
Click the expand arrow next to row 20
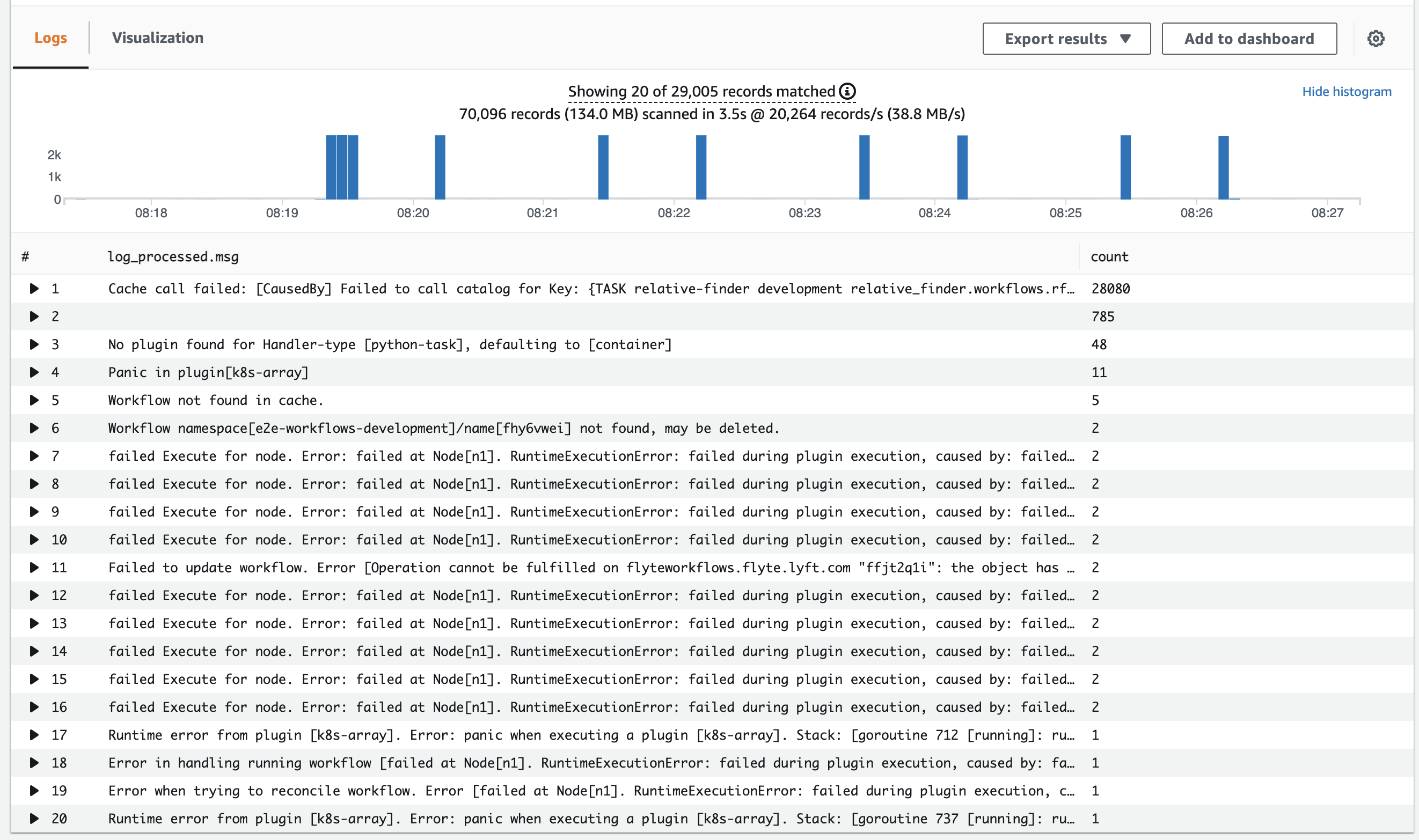tap(34, 819)
